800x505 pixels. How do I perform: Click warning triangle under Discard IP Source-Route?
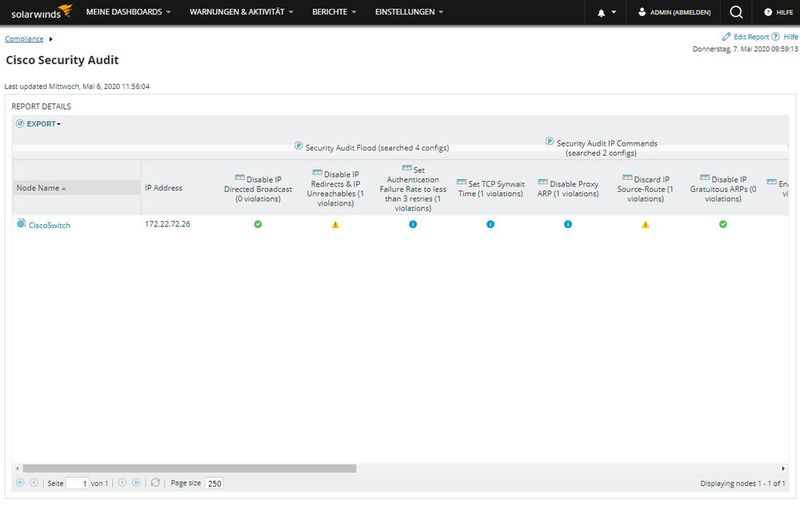tap(645, 224)
